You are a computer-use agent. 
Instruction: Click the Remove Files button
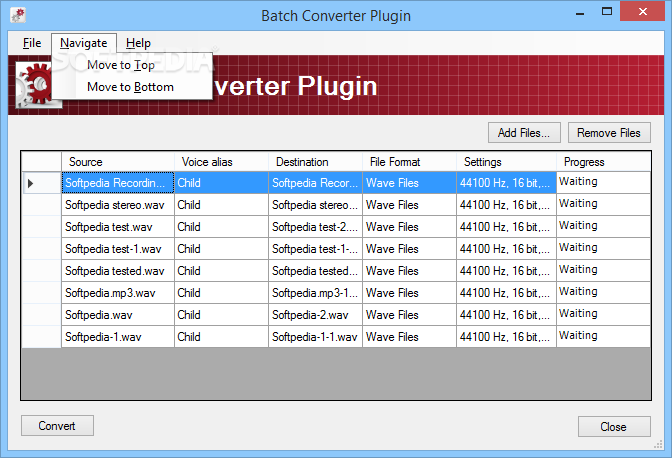coord(609,133)
